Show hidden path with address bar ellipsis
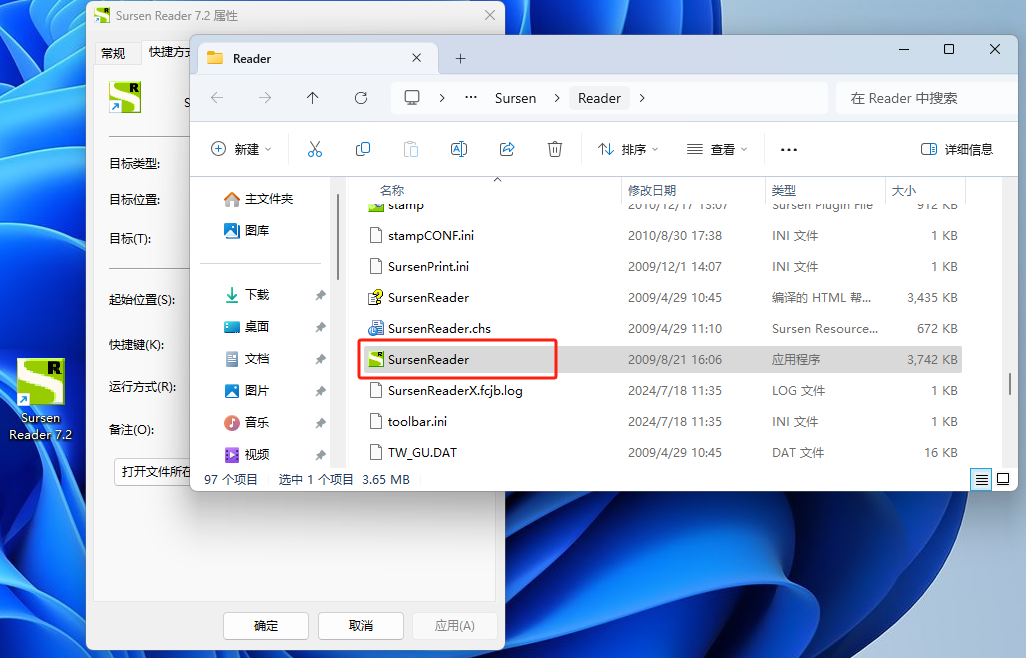 470,97
